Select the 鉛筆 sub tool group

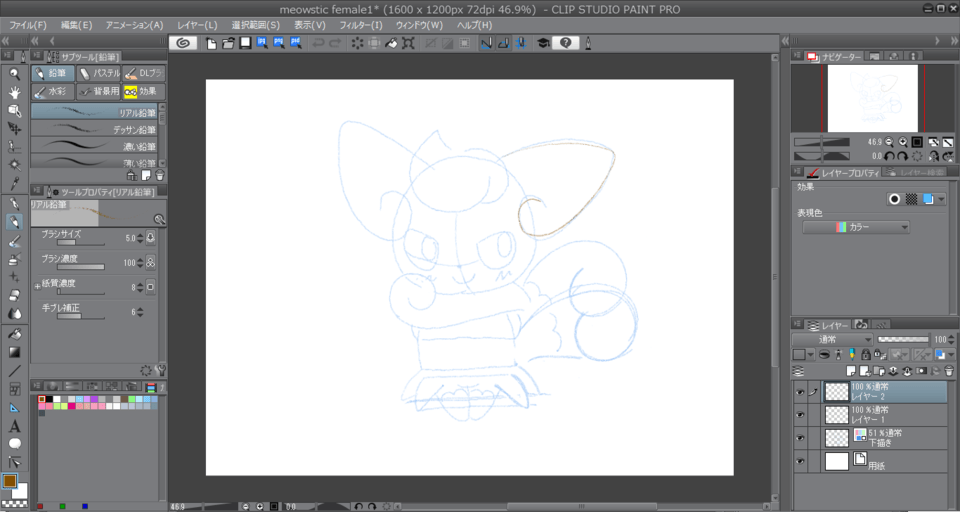[x=53, y=73]
